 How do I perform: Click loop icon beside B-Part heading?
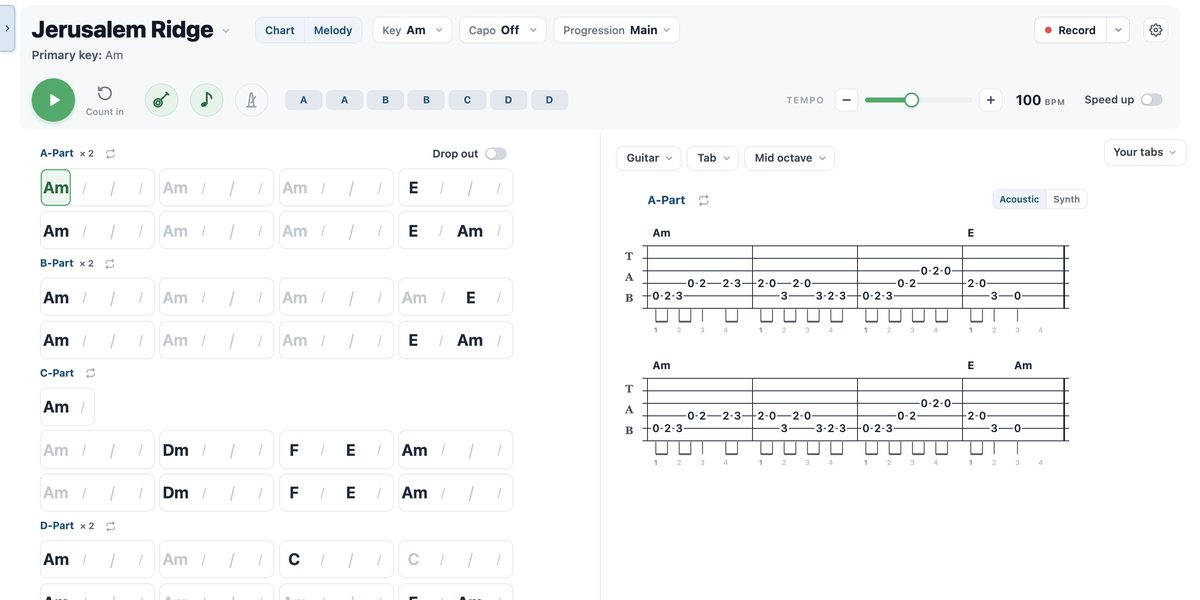click(x=110, y=264)
